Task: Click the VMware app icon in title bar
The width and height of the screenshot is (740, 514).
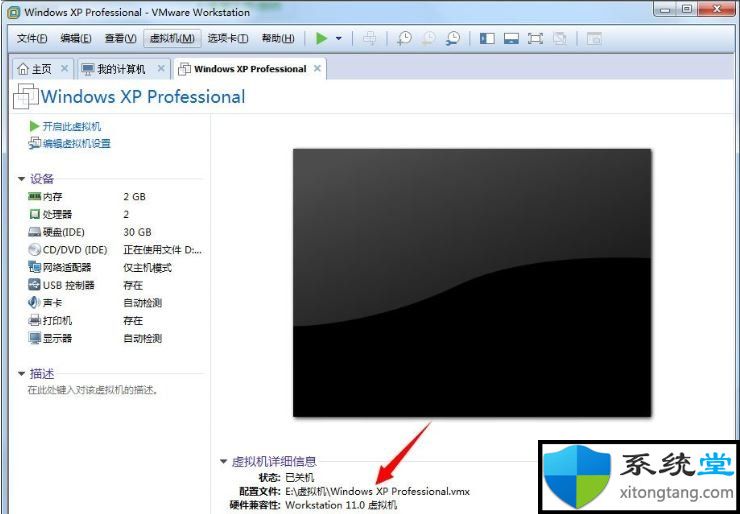Action: click(x=14, y=12)
